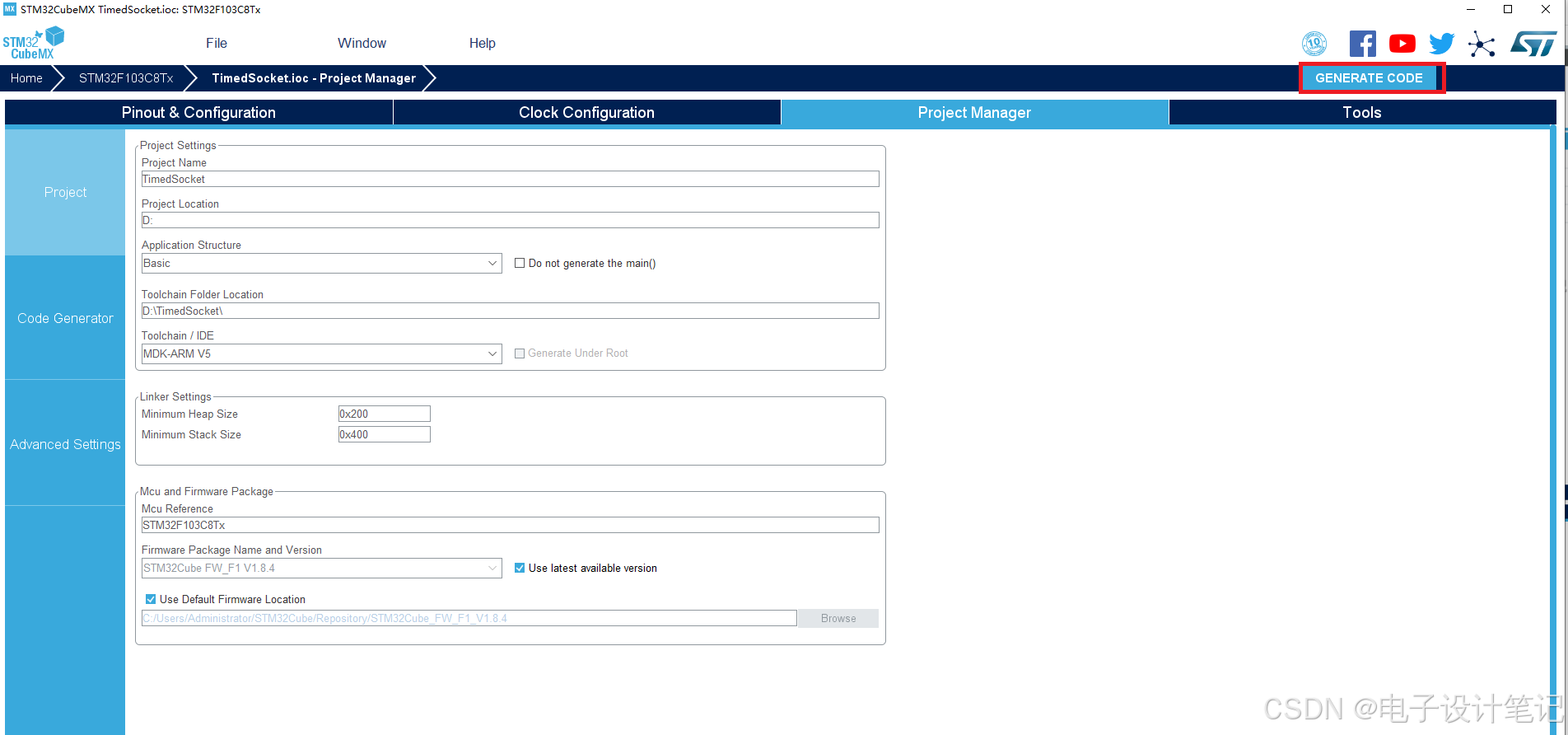The image size is (1568, 735).
Task: Uncheck Use Default Firmware Location
Action: tap(151, 599)
